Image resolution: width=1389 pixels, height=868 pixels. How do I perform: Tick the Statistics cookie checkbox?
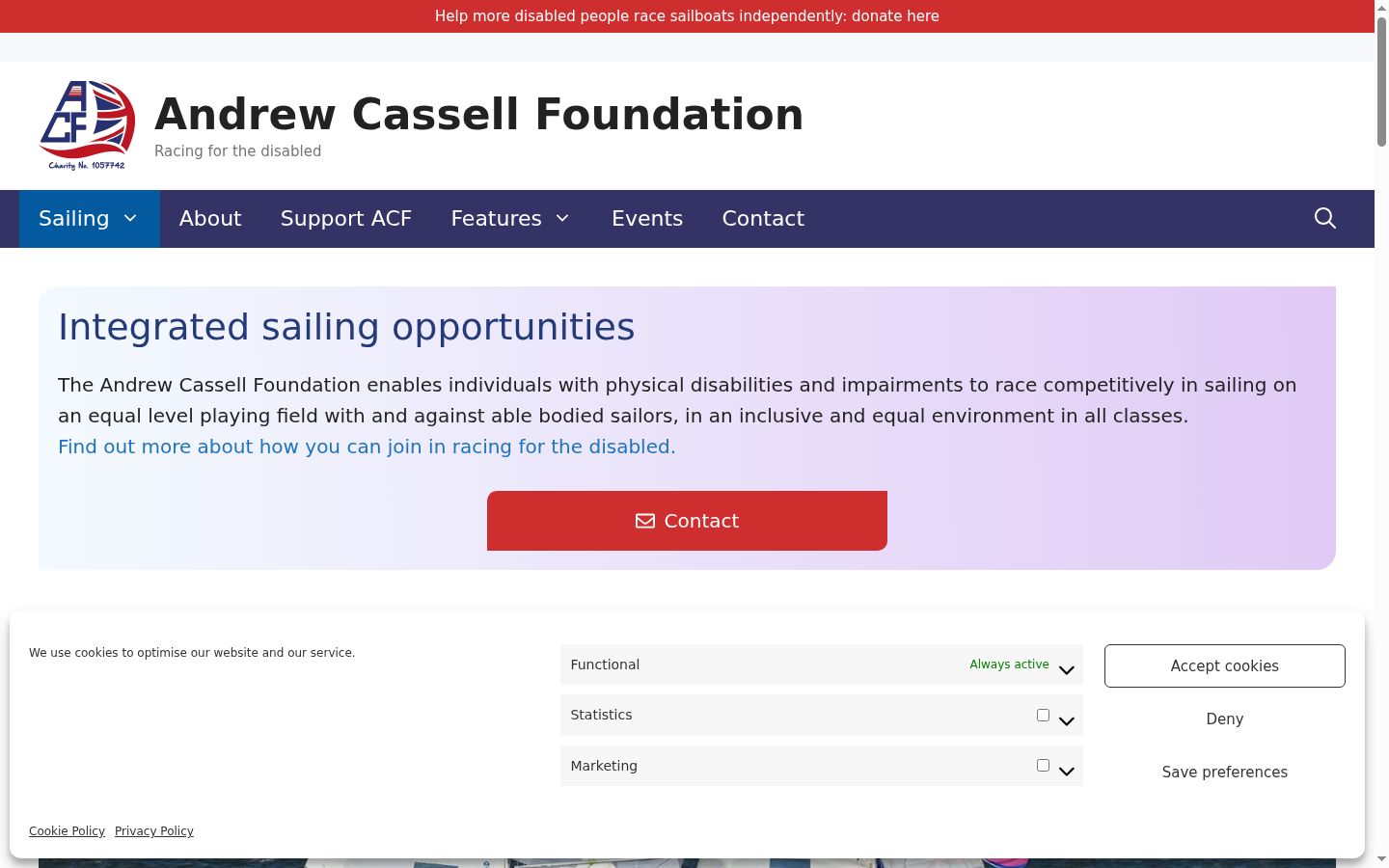(1043, 715)
